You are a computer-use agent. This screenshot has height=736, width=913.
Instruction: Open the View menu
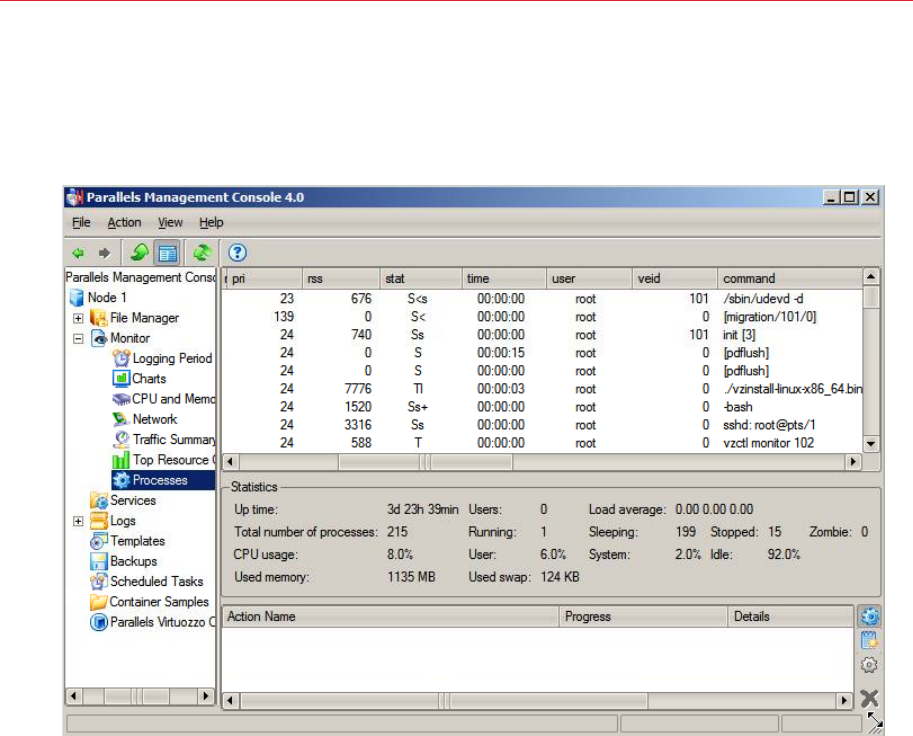(x=170, y=223)
